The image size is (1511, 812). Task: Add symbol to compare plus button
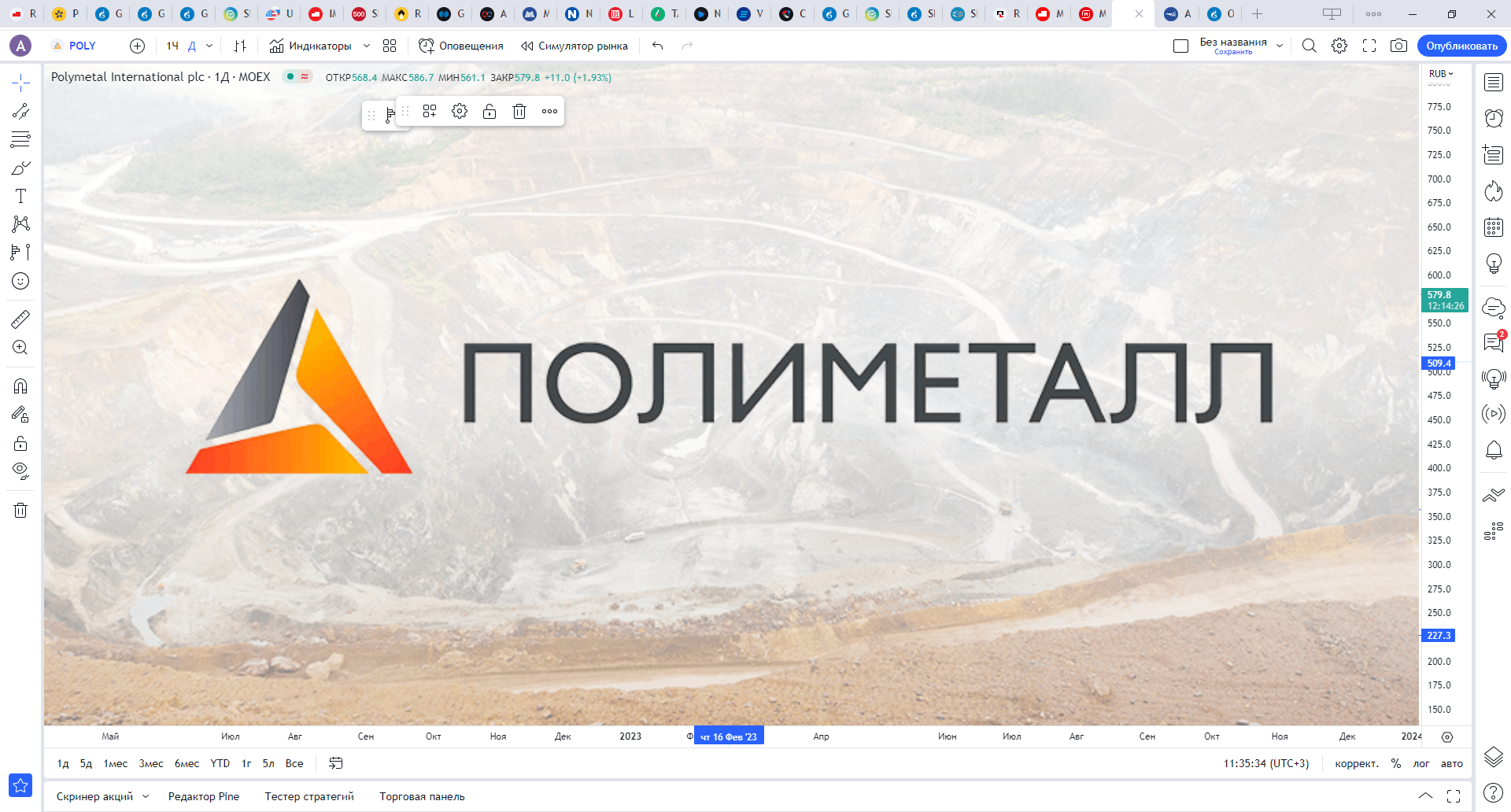pos(137,46)
